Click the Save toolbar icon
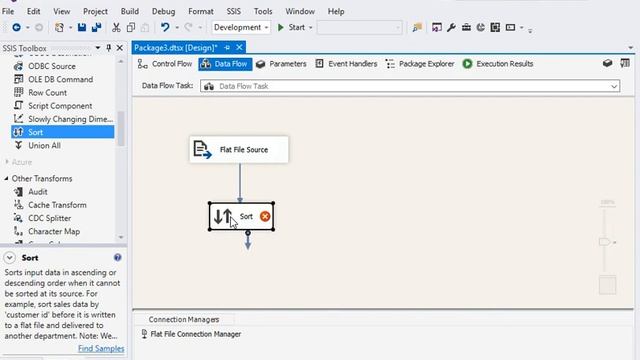The height and width of the screenshot is (360, 640). [x=82, y=27]
